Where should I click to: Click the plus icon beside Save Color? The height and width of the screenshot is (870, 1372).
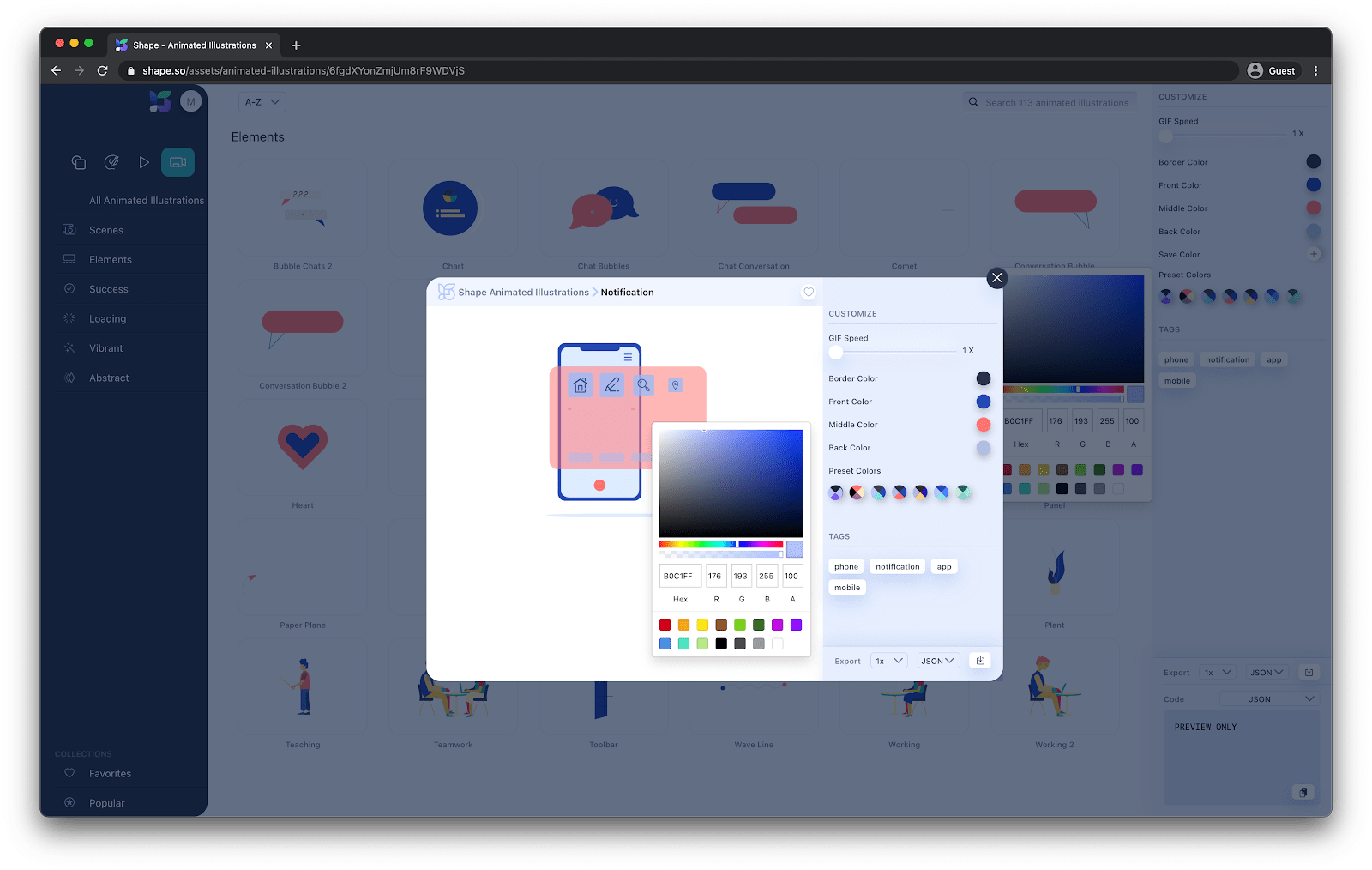[1313, 254]
